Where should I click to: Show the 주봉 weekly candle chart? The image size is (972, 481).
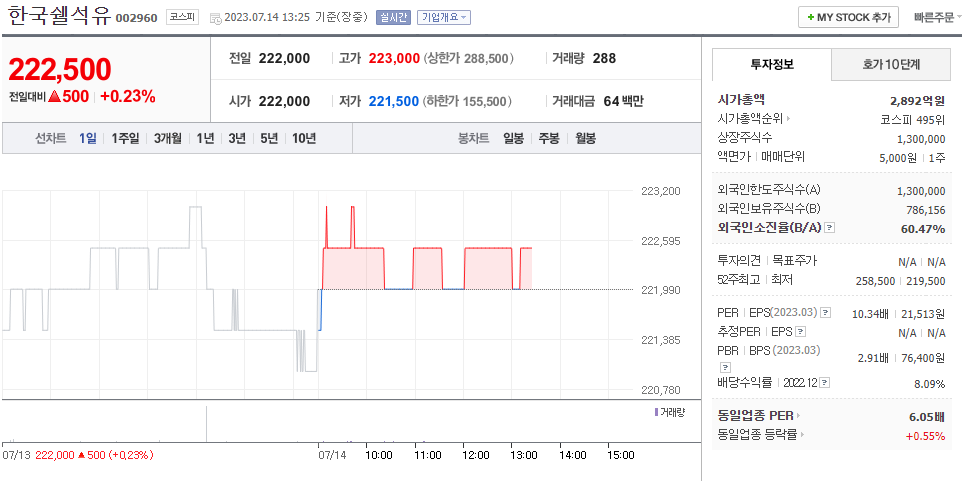point(549,138)
